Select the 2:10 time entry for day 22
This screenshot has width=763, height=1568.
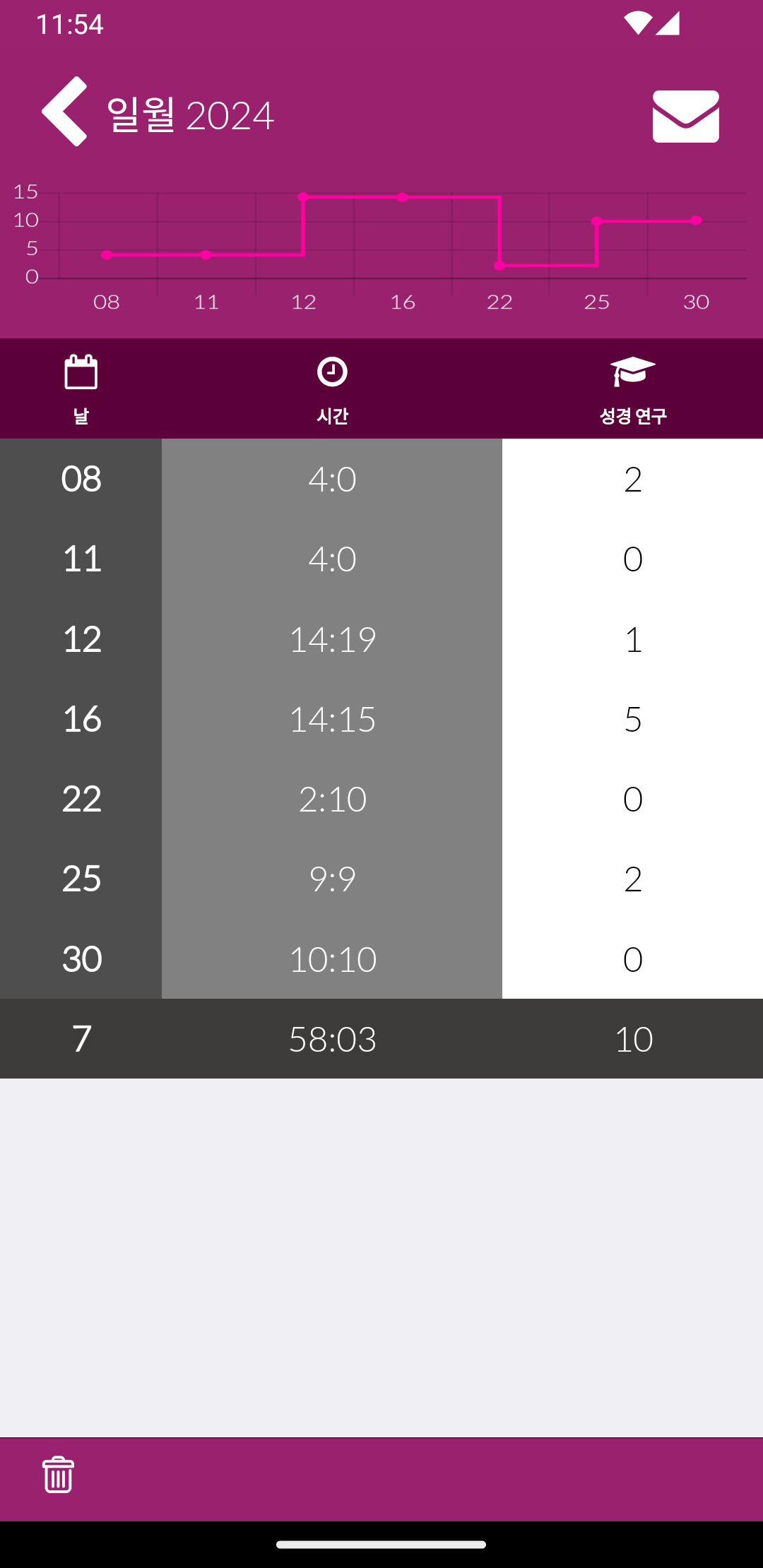pyautogui.click(x=332, y=799)
